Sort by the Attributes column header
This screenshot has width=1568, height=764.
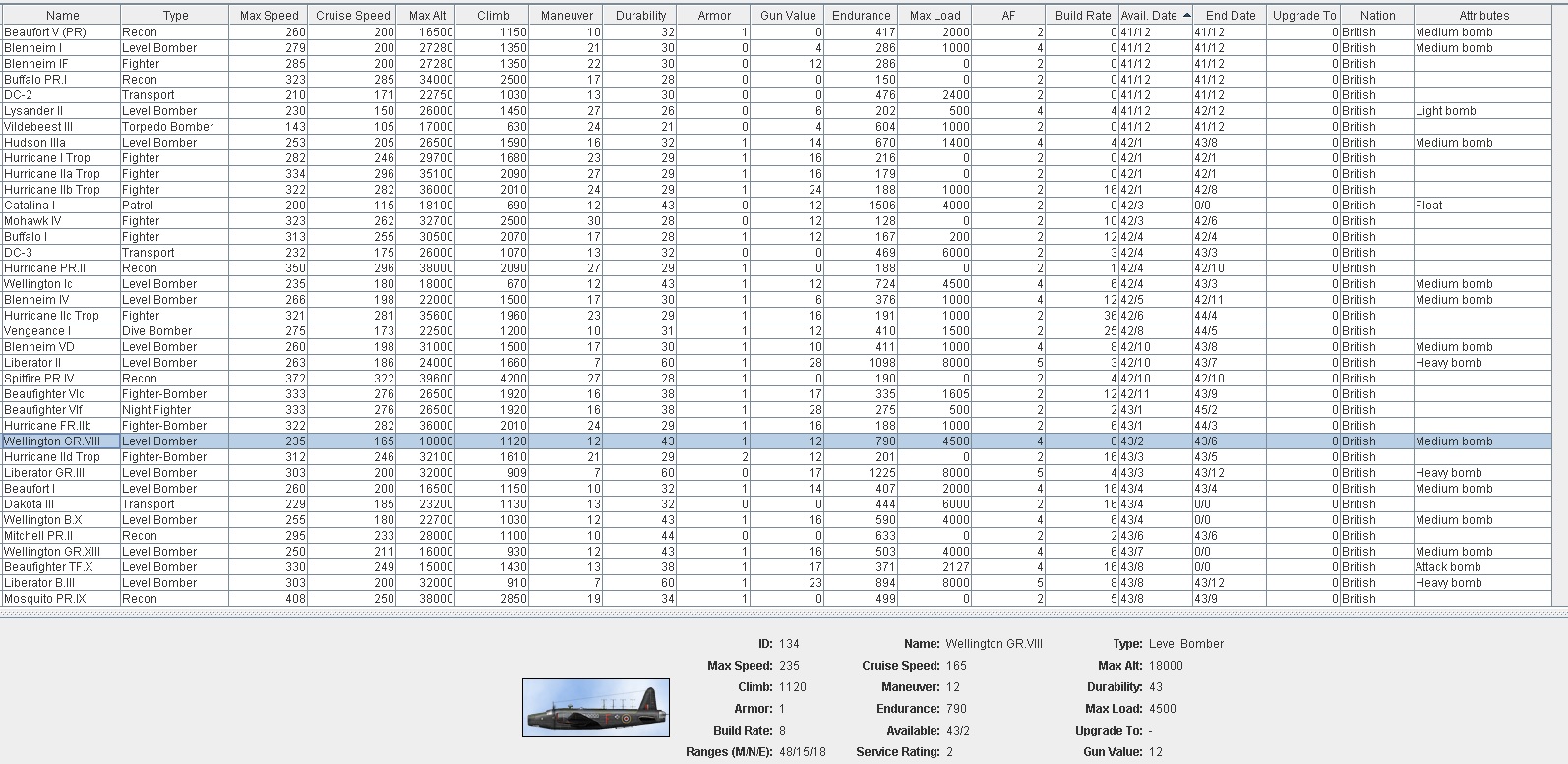coord(1483,15)
